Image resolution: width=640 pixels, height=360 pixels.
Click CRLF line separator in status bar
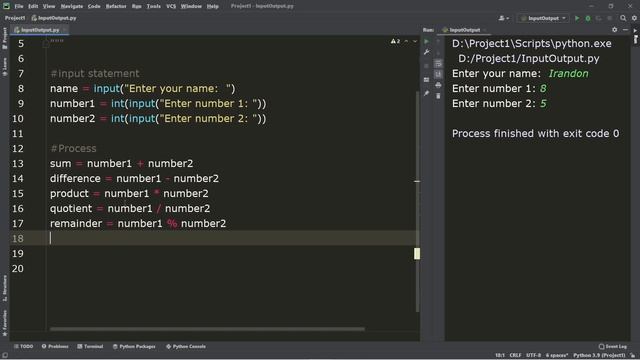515,356
